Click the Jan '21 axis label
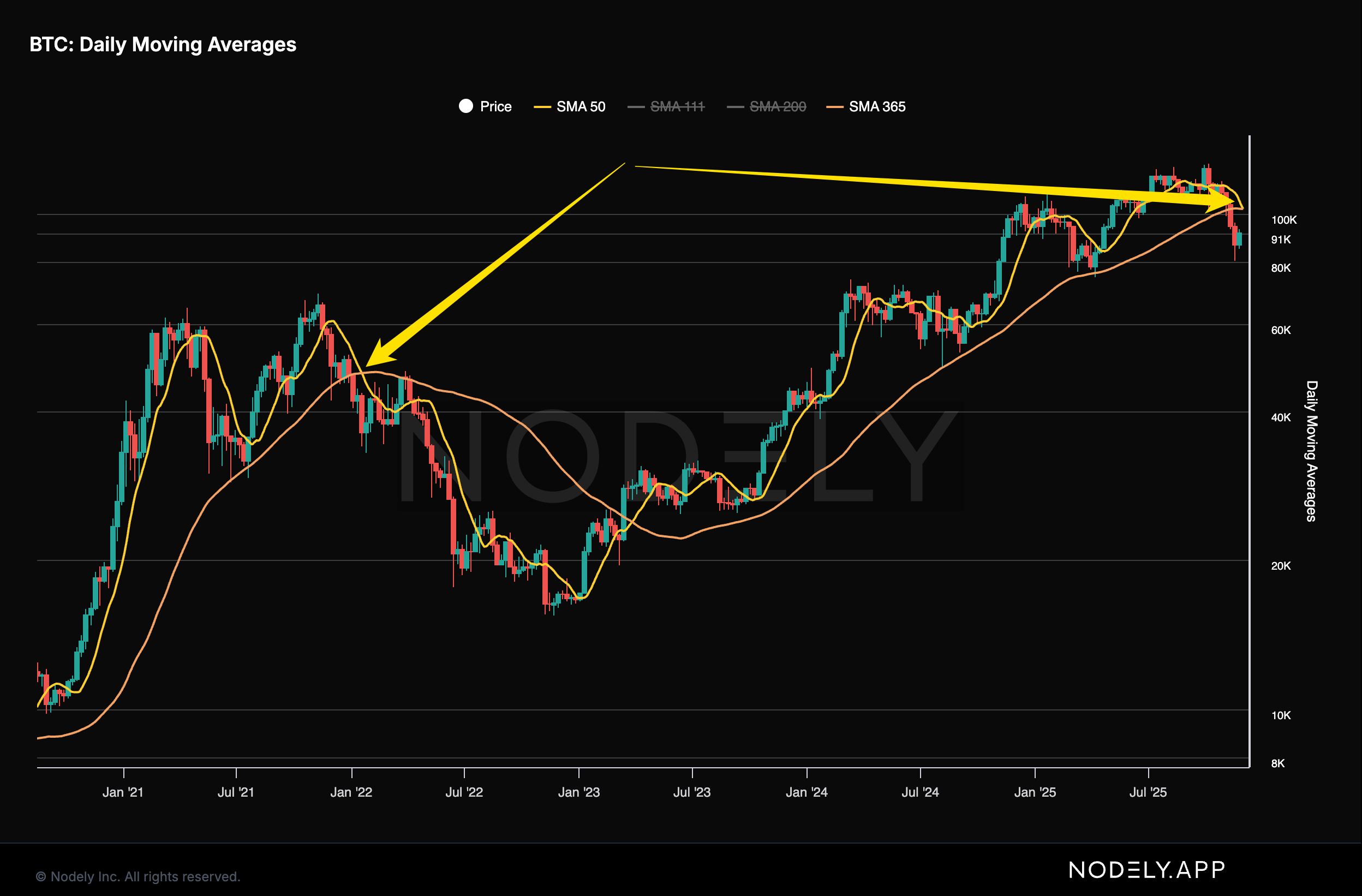Viewport: 1362px width, 896px height. coord(122,792)
